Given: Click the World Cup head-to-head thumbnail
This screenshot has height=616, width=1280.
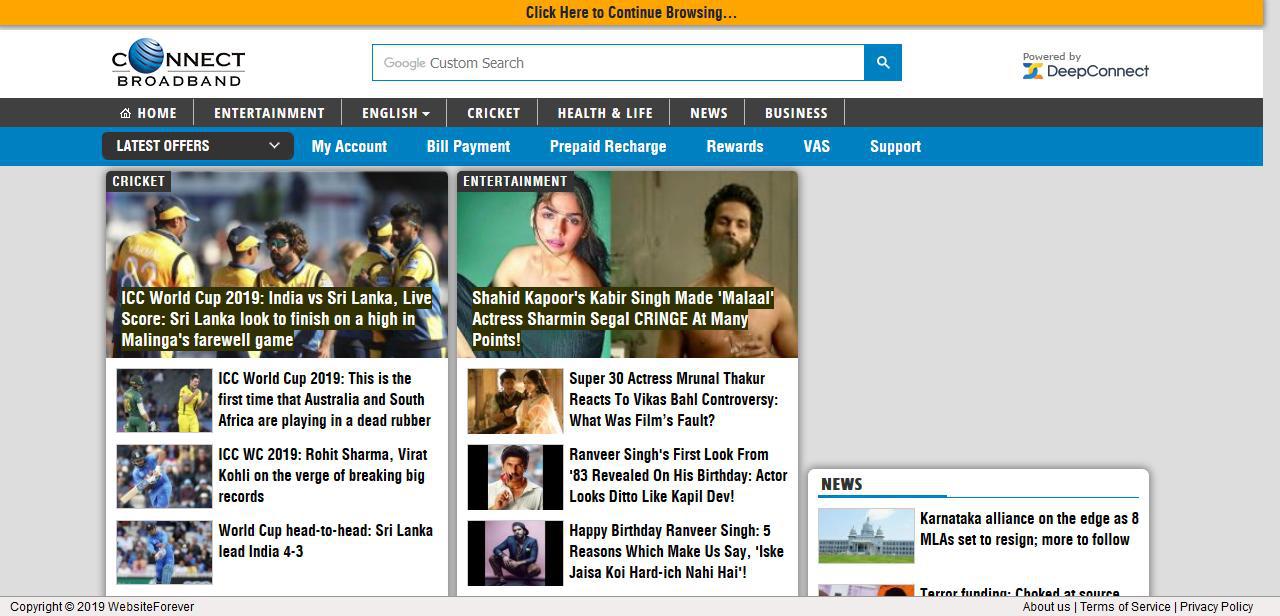Looking at the screenshot, I should click(x=164, y=553).
